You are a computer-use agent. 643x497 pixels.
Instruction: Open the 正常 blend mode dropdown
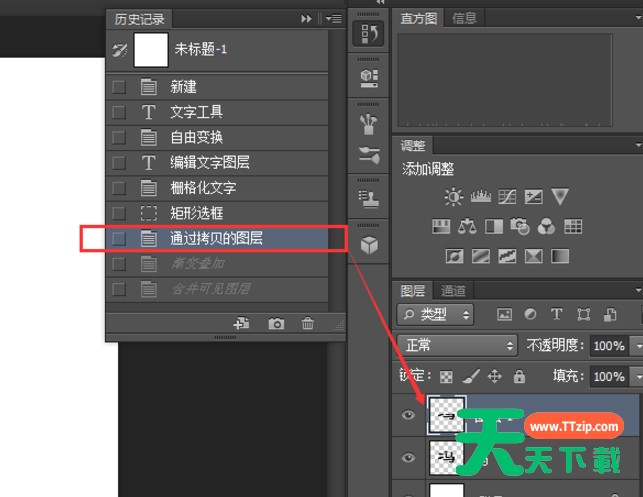click(457, 345)
